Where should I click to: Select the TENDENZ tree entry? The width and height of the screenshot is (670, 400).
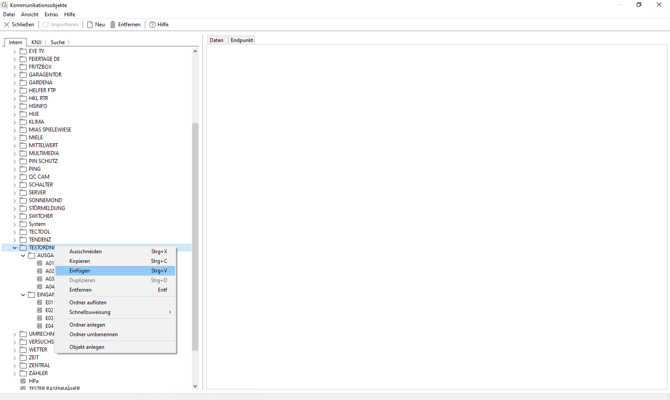click(x=40, y=240)
